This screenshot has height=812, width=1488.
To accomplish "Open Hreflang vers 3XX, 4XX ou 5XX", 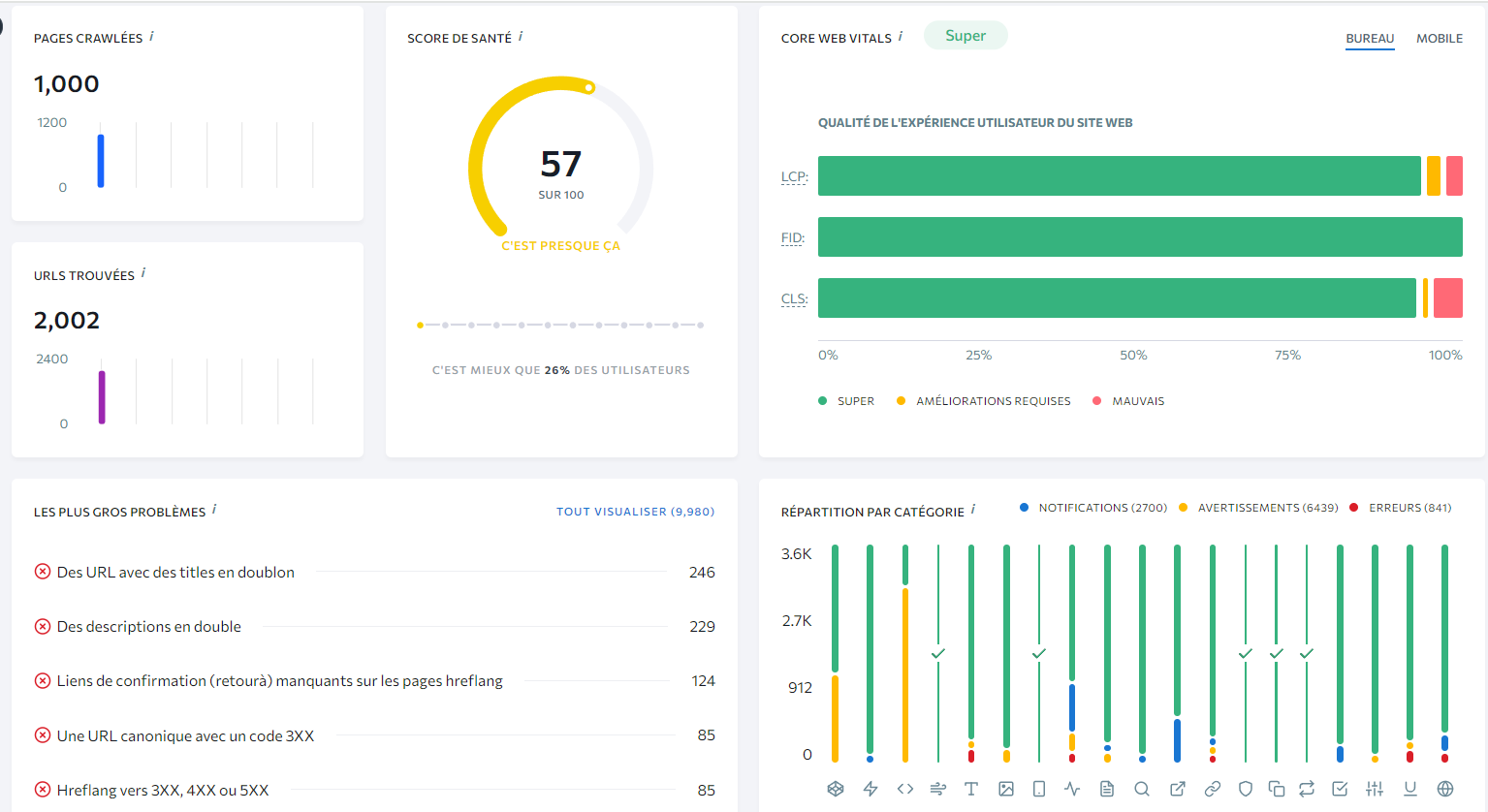I will click(x=163, y=791).
